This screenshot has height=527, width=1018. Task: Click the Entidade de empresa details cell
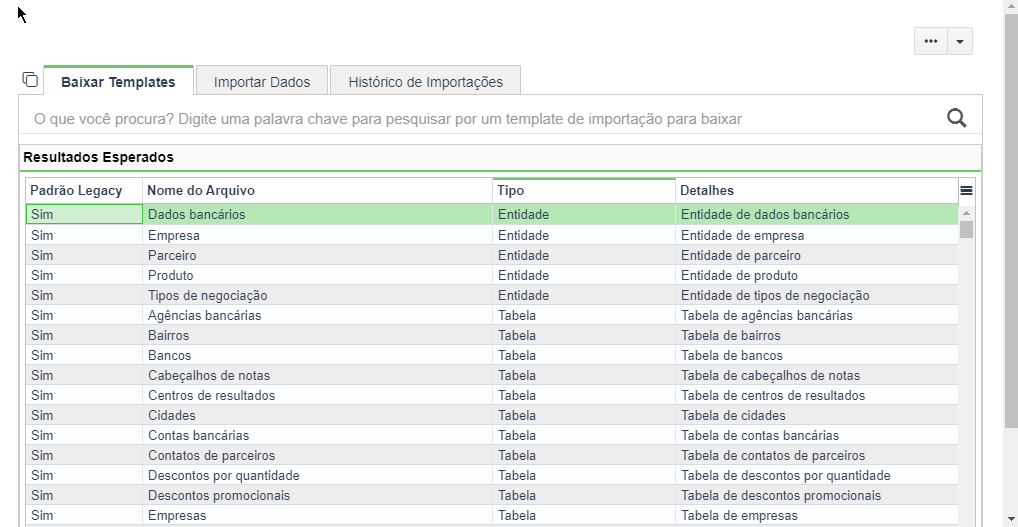817,235
